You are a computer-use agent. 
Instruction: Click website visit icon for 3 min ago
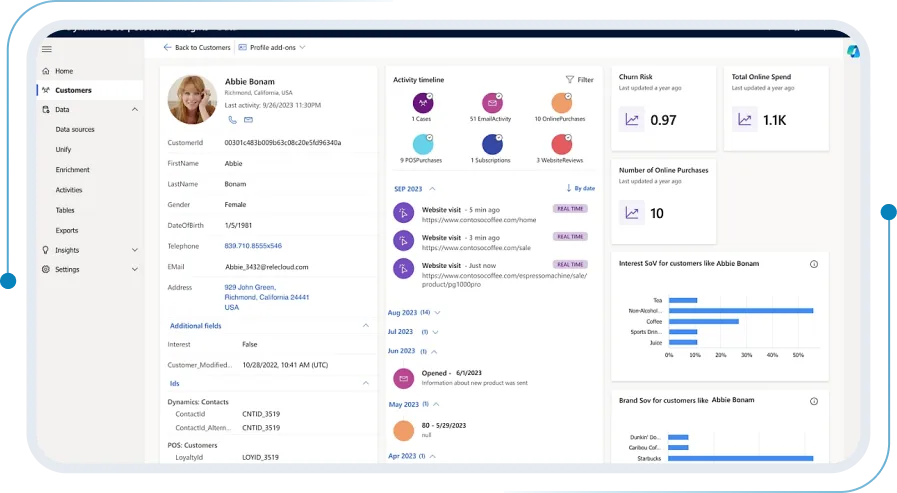(x=403, y=241)
